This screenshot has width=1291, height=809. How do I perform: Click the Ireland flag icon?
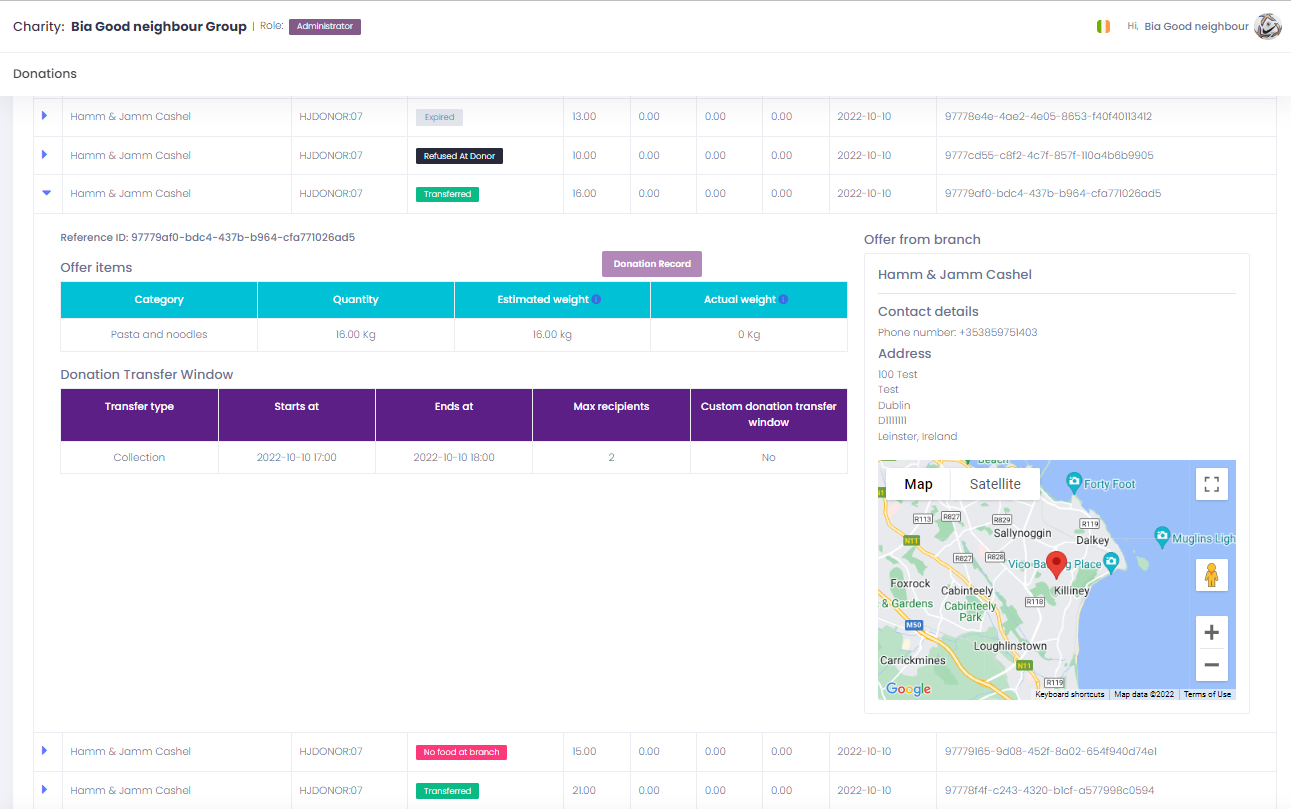(1103, 26)
